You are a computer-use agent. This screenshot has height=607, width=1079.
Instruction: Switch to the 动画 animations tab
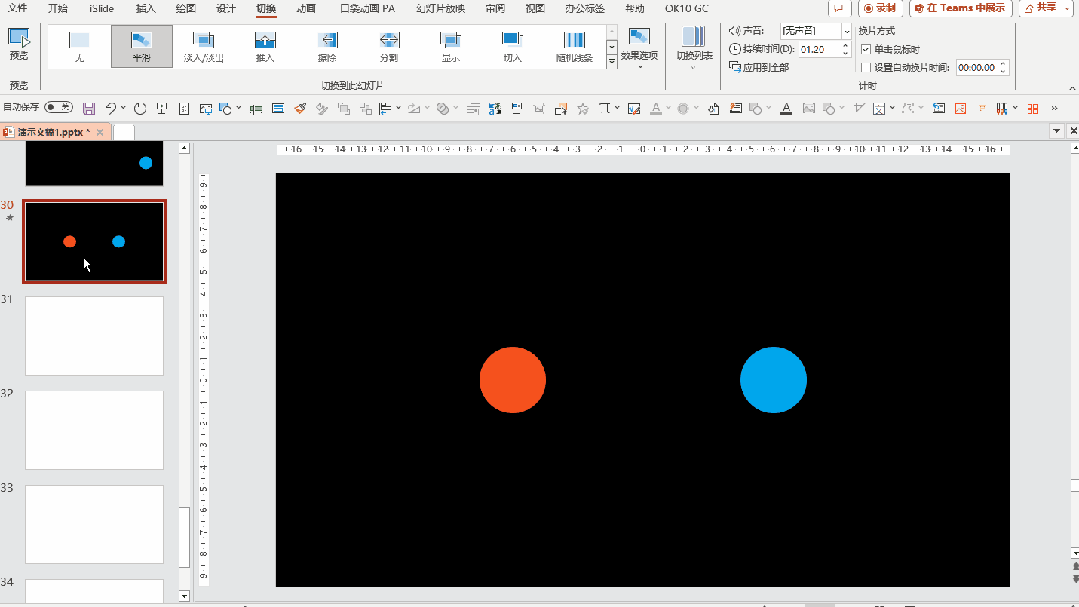306,8
